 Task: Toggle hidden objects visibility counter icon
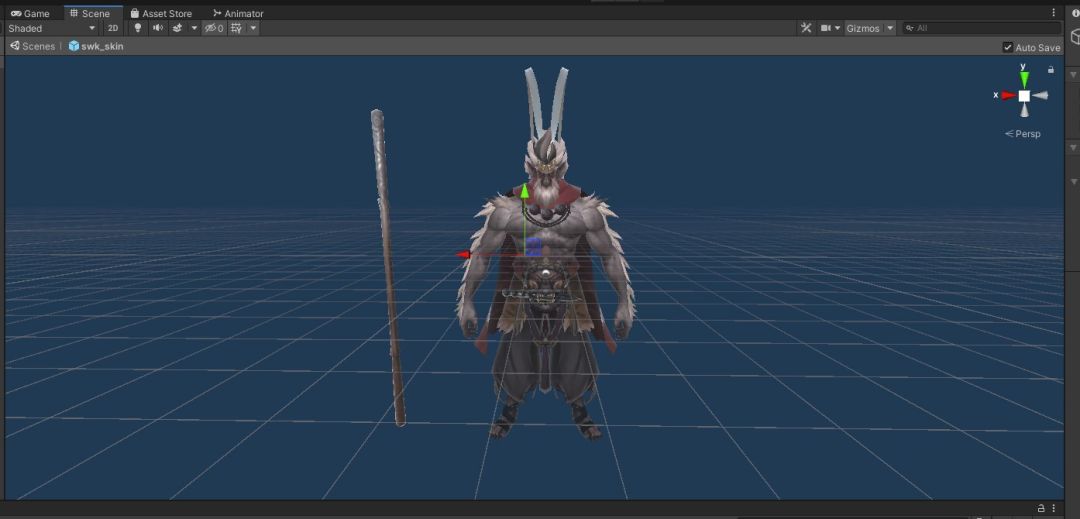point(214,28)
